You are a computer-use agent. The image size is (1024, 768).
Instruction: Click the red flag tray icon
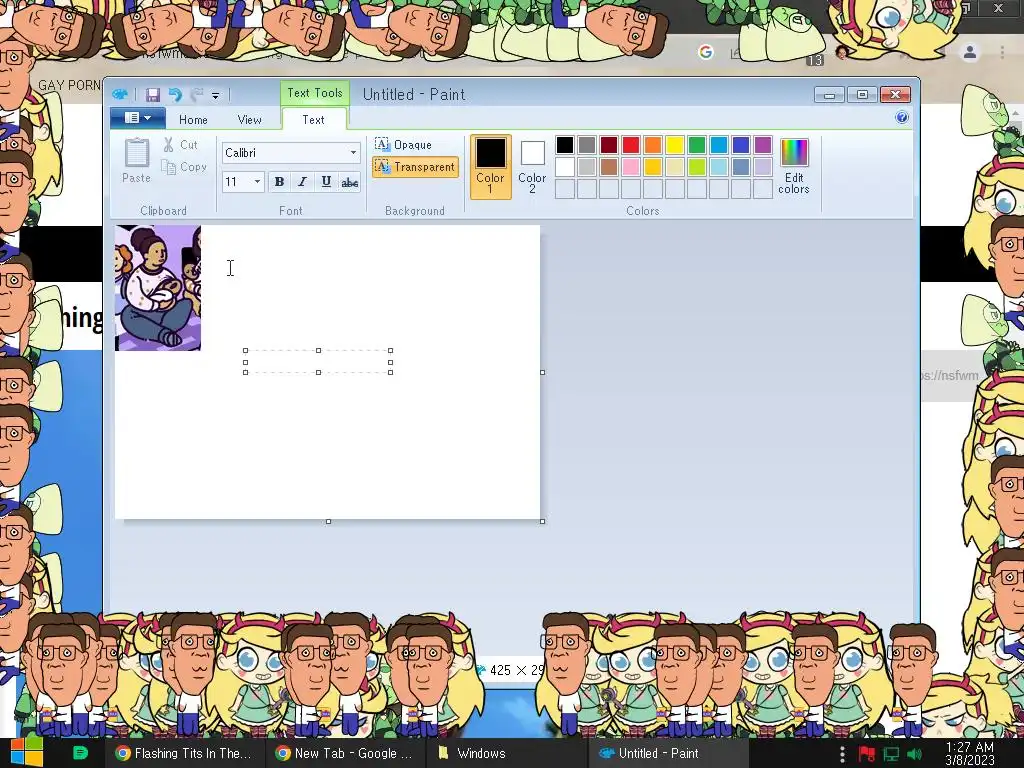point(867,754)
